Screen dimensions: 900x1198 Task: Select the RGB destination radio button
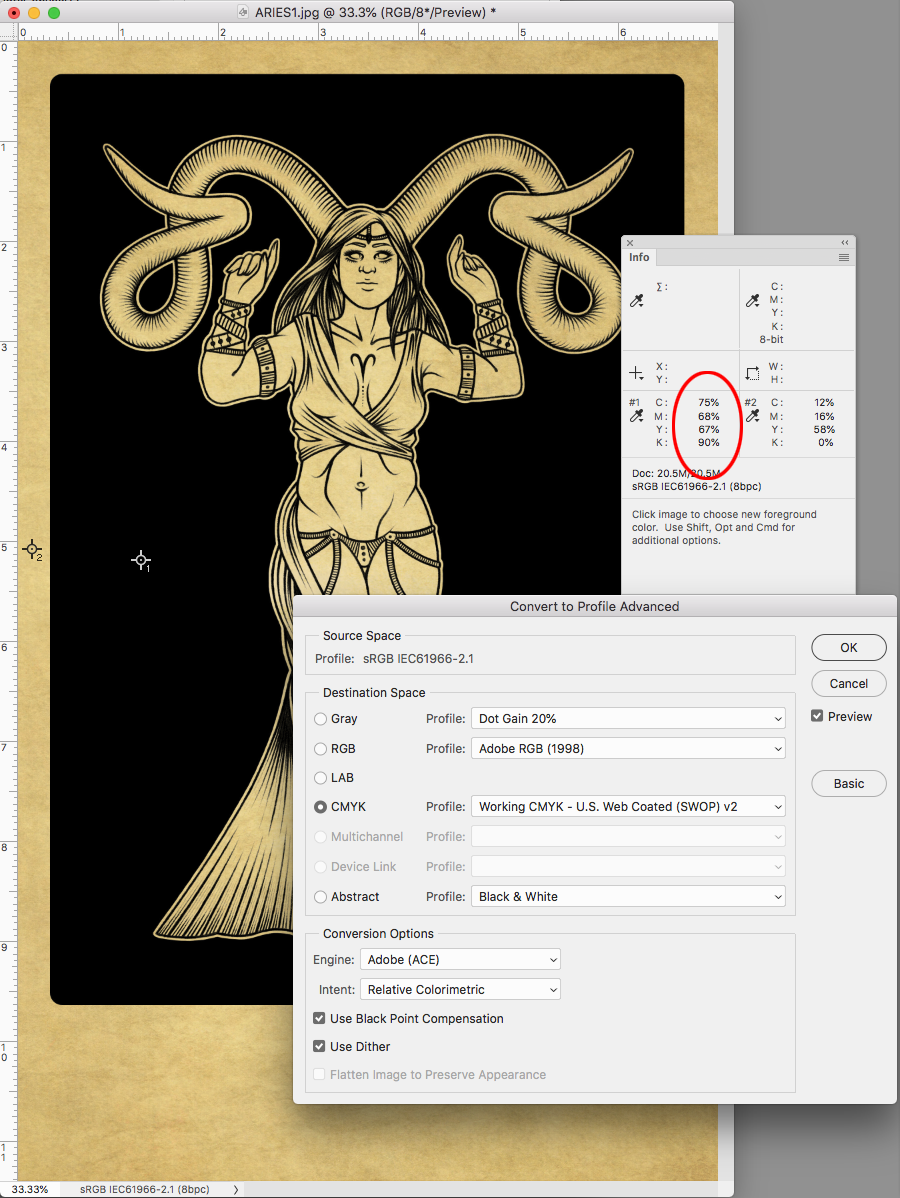pyautogui.click(x=321, y=749)
